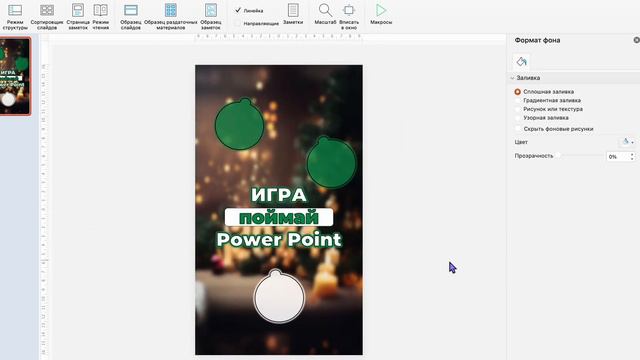The width and height of the screenshot is (640, 360).
Task: Open Slide Master (Образец слайдов)
Action: click(x=131, y=16)
